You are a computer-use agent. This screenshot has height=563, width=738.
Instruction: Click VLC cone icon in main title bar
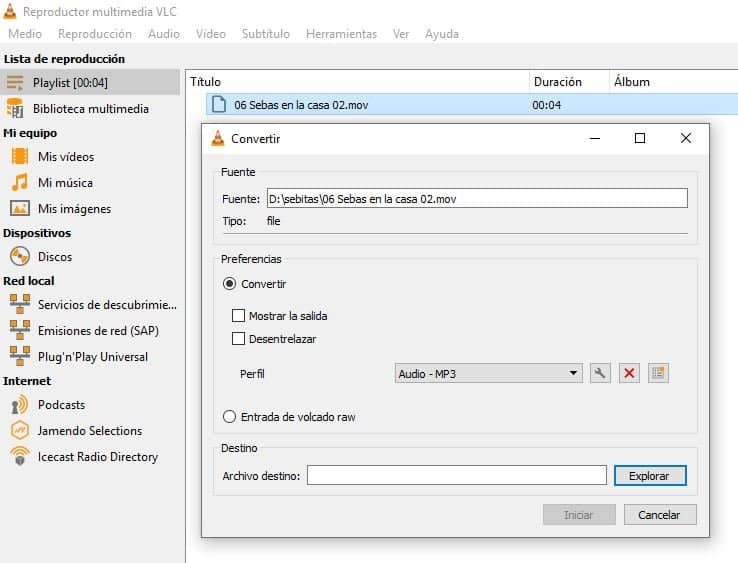(10, 11)
